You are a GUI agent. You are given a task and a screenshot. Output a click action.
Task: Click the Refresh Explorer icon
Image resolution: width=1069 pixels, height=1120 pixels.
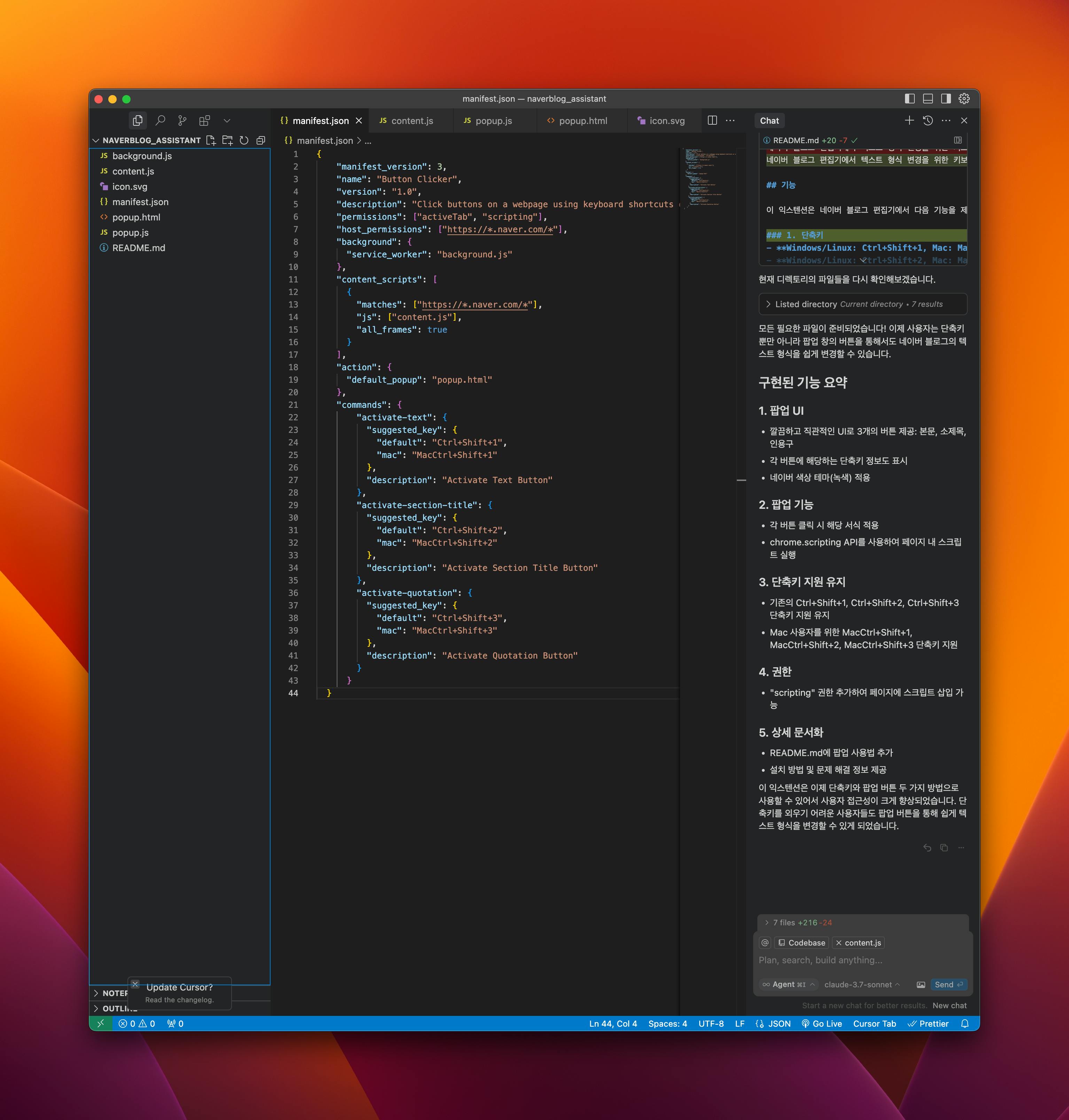point(244,140)
